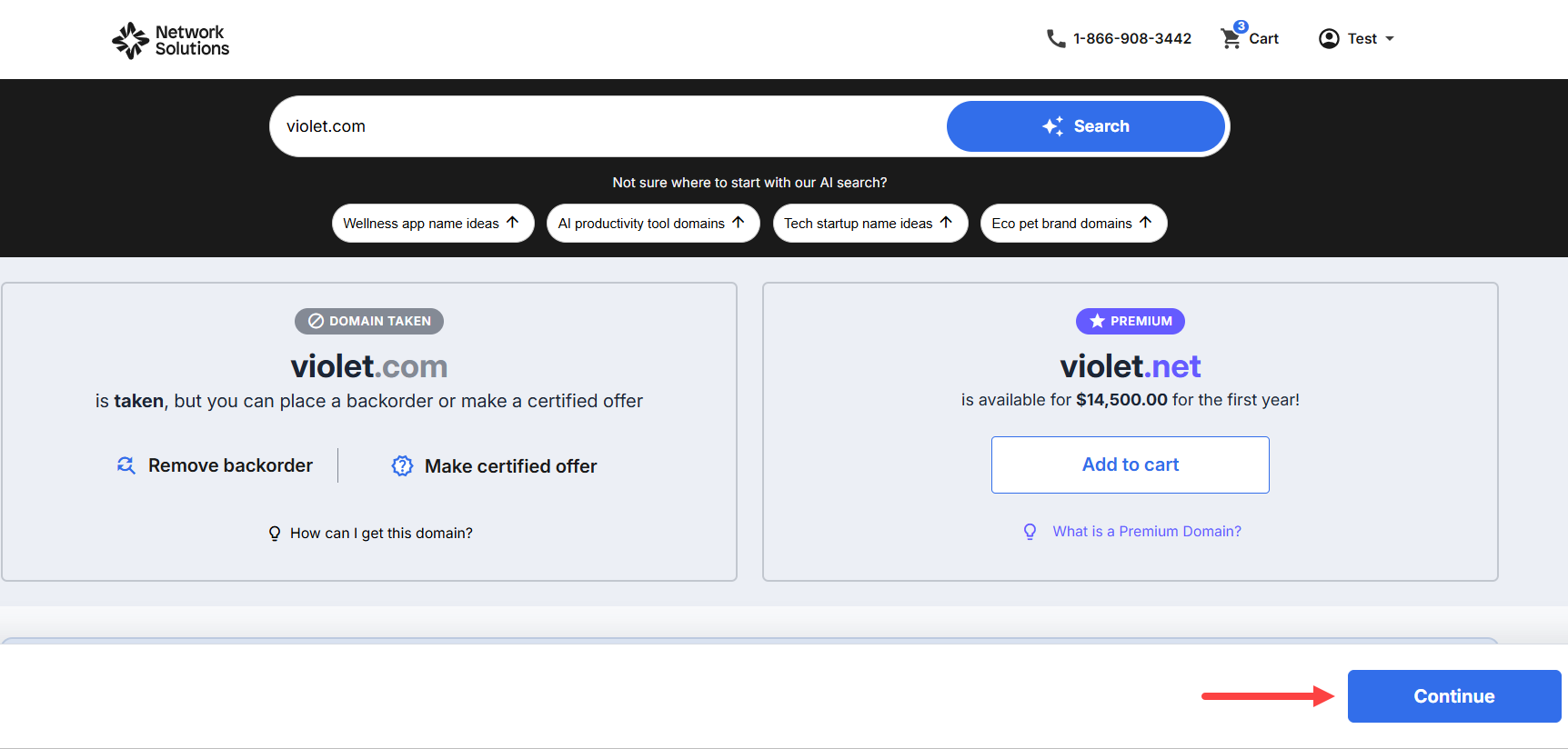The height and width of the screenshot is (749, 1568).
Task: Open the Cart link
Action: [x=1250, y=38]
